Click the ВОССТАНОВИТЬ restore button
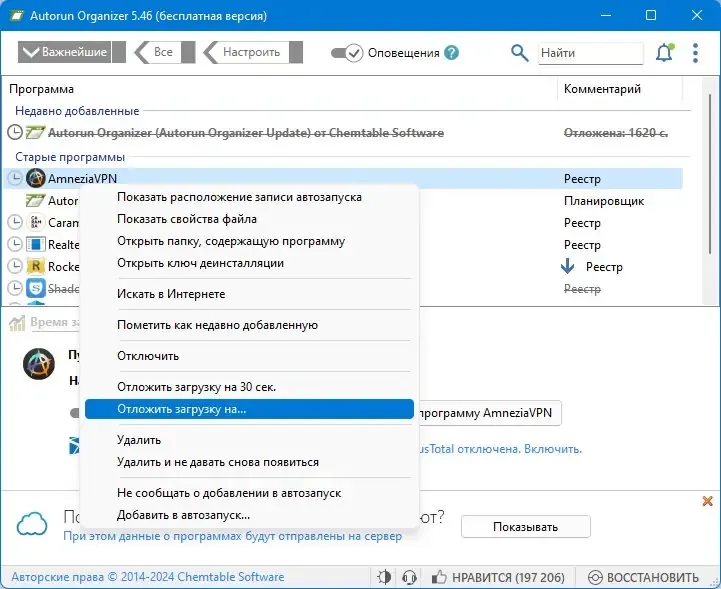This screenshot has height=589, width=721. pos(643,577)
